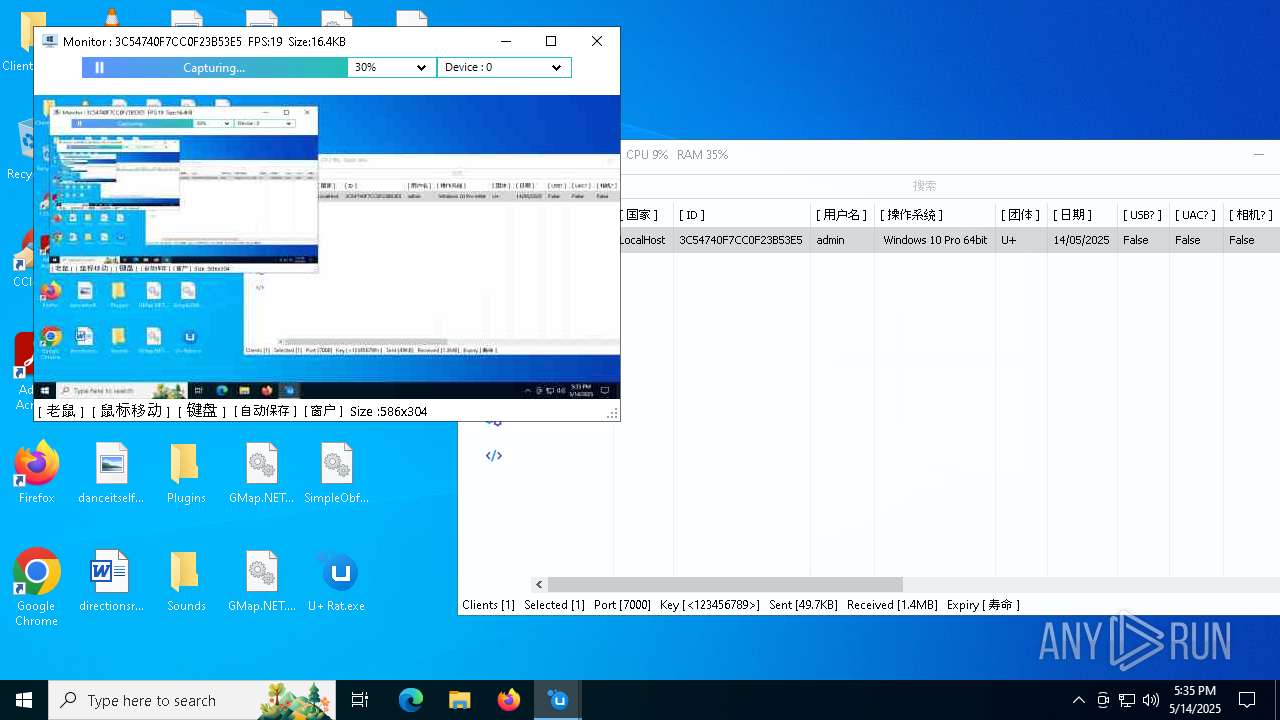Click the remote desktop preview in Monitor
The height and width of the screenshot is (720, 1280).
(327, 248)
